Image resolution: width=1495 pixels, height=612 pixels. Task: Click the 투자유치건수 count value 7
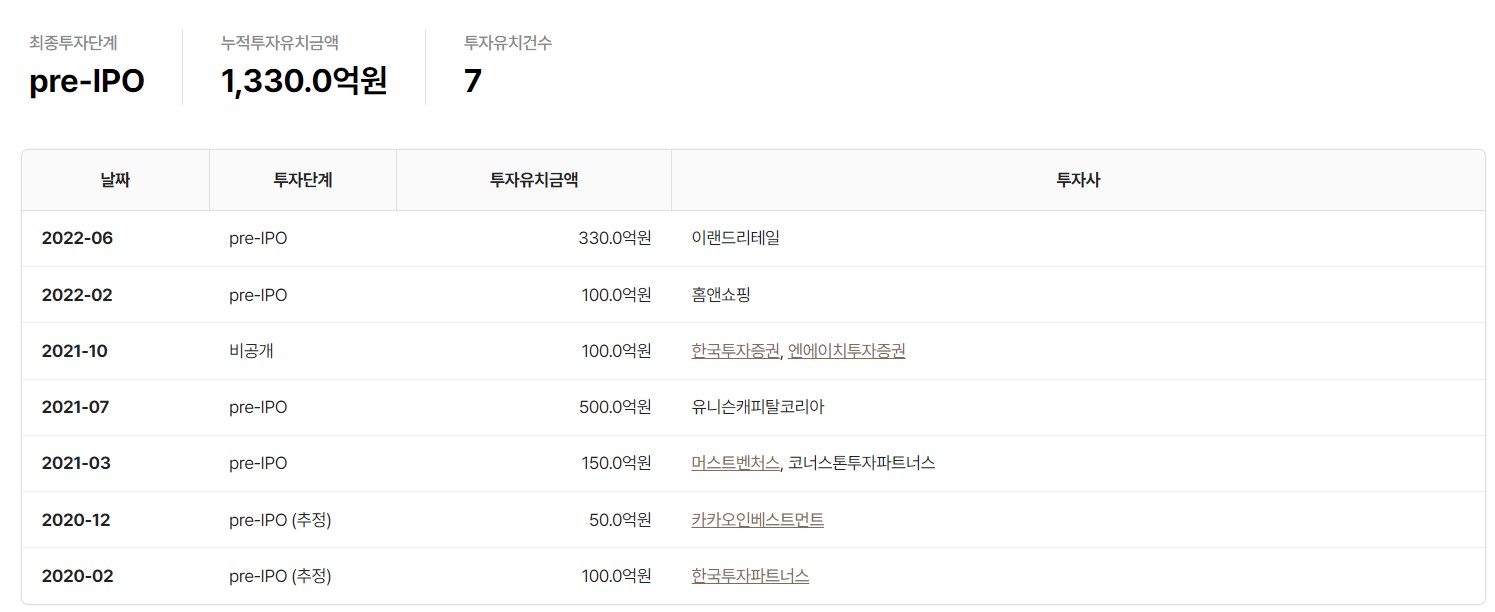472,81
